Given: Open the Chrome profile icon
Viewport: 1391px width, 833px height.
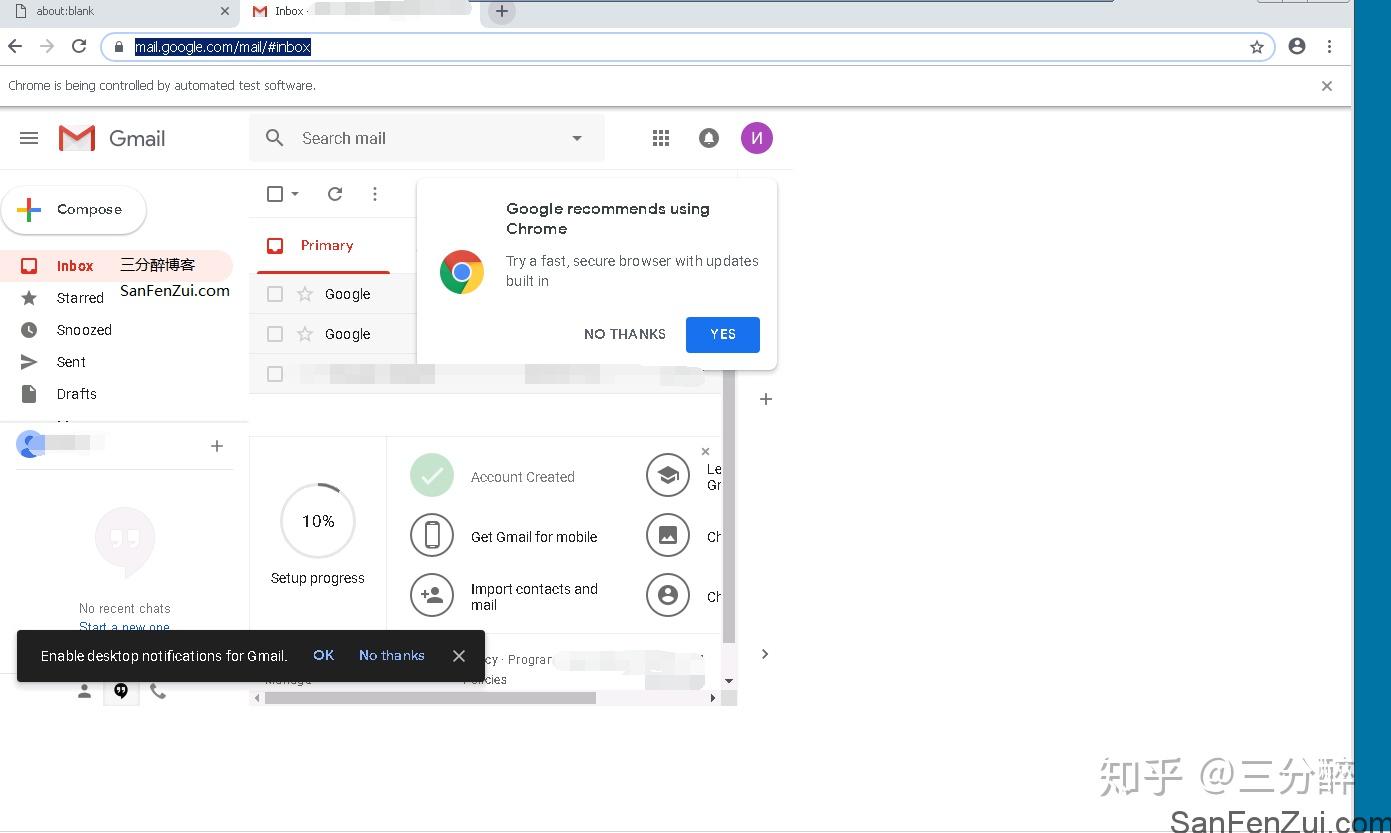Looking at the screenshot, I should click(x=1297, y=46).
